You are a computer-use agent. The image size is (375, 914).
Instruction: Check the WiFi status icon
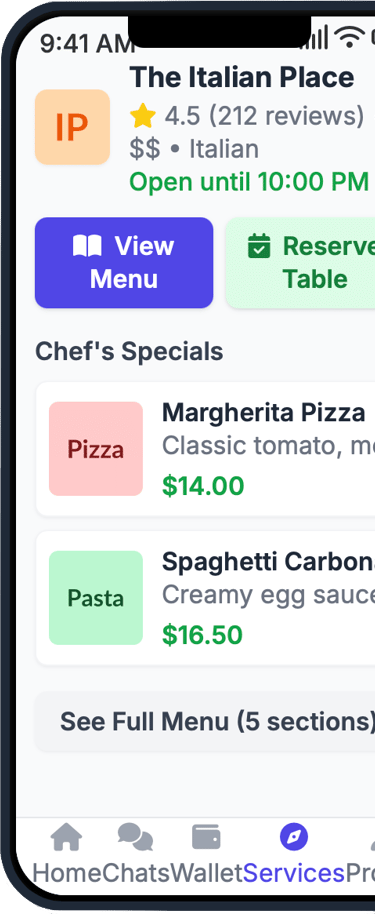point(349,36)
